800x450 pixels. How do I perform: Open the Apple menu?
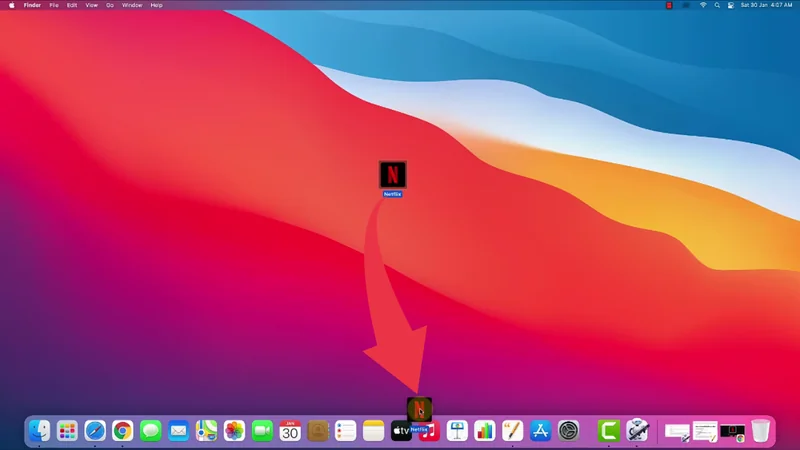(12, 5)
